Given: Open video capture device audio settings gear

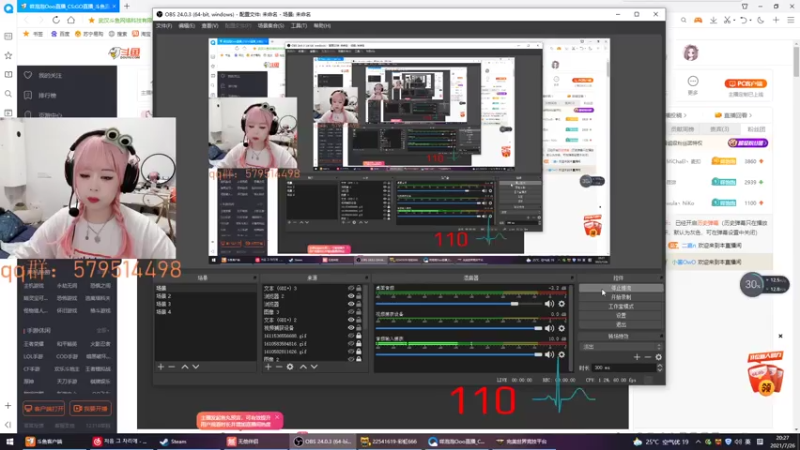Looking at the screenshot, I should pyautogui.click(x=562, y=328).
